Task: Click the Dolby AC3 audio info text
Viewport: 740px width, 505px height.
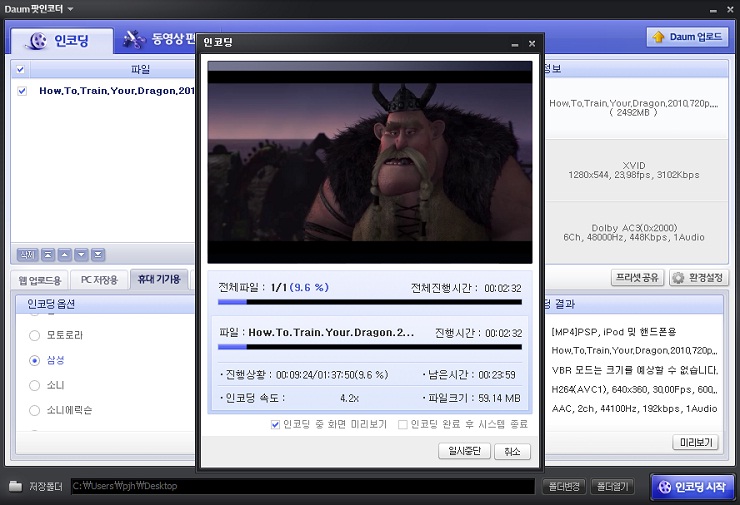Action: [x=634, y=233]
